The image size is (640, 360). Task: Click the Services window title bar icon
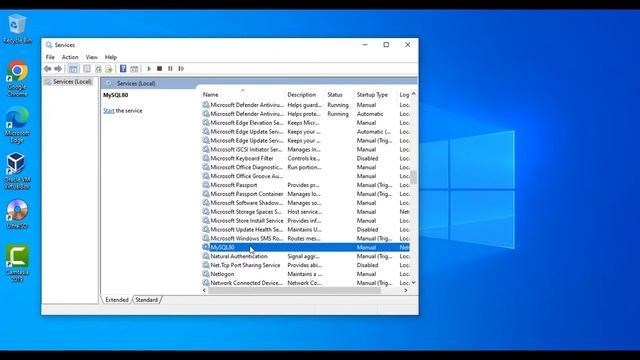point(49,44)
